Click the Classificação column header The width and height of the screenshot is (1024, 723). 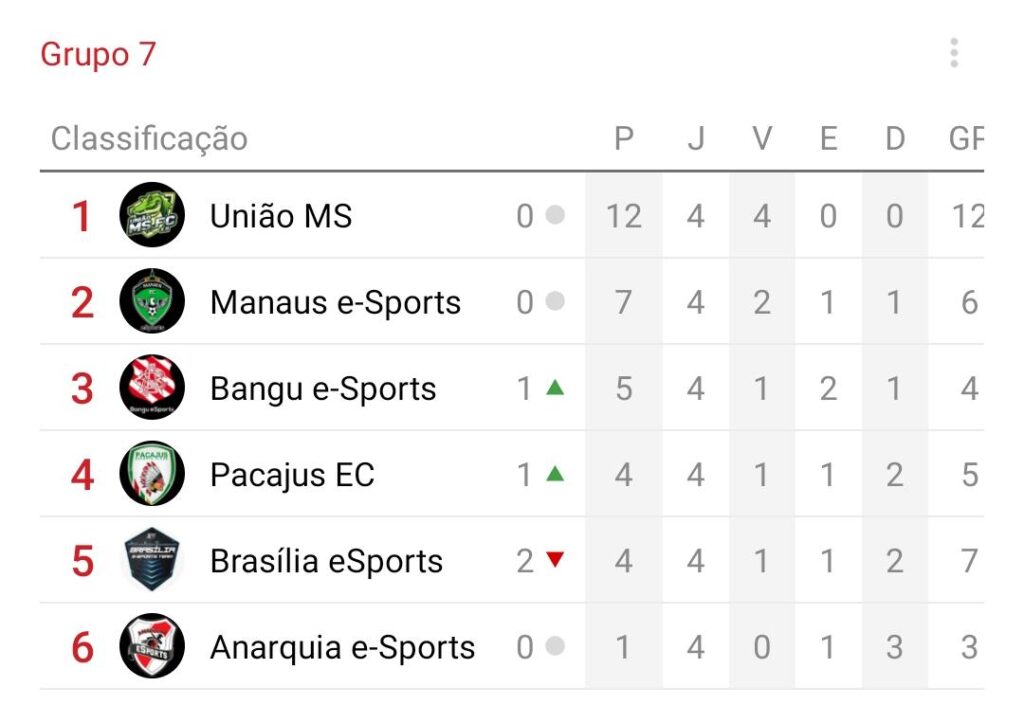click(x=150, y=139)
